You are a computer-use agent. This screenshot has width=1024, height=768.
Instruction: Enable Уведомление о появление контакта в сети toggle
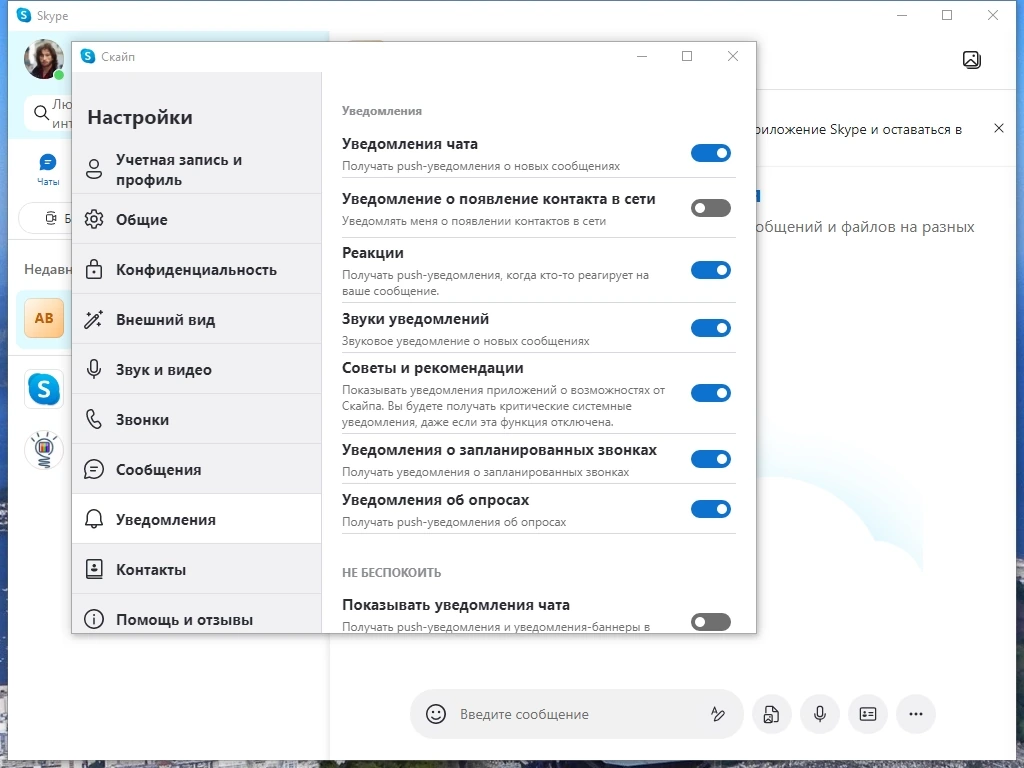(x=711, y=208)
